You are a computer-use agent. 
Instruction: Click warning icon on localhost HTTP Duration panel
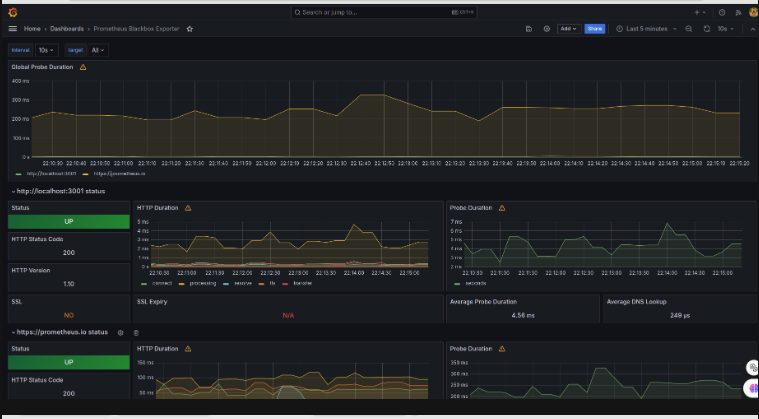(188, 208)
